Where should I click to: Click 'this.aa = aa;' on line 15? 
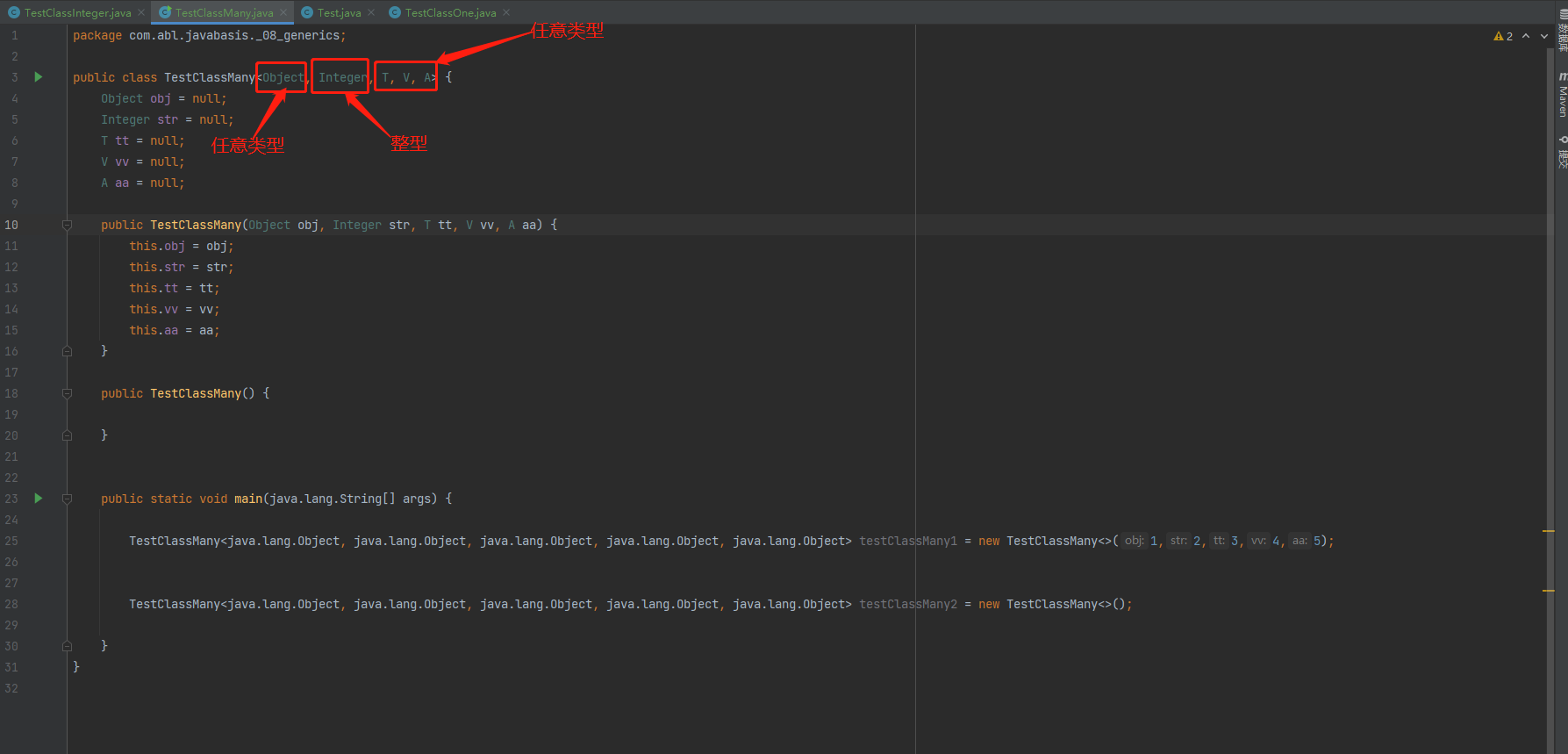tap(175, 330)
